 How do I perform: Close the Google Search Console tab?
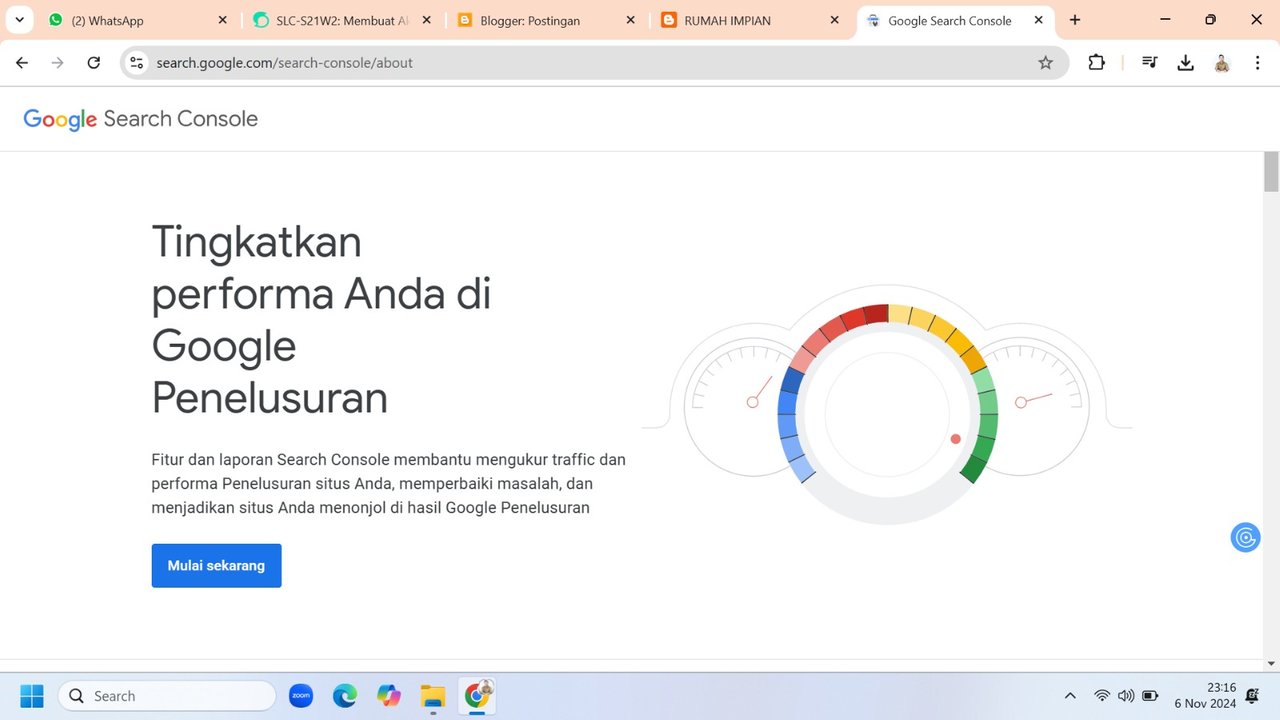1039,20
